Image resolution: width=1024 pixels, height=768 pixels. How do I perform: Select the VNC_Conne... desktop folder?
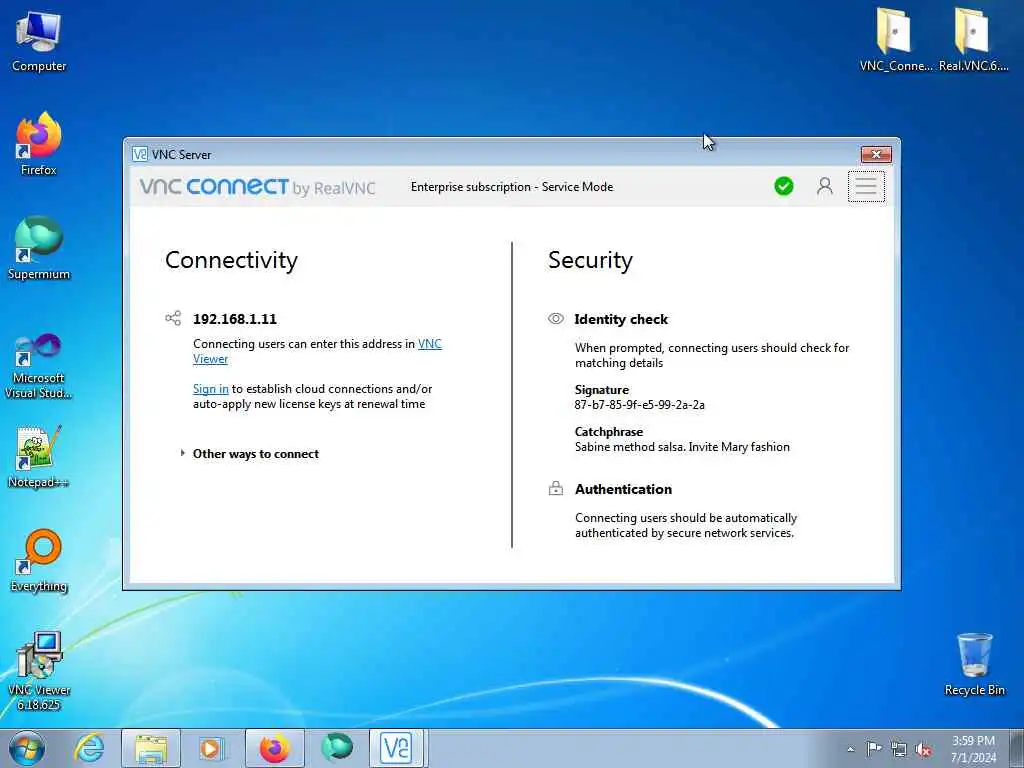click(x=895, y=39)
